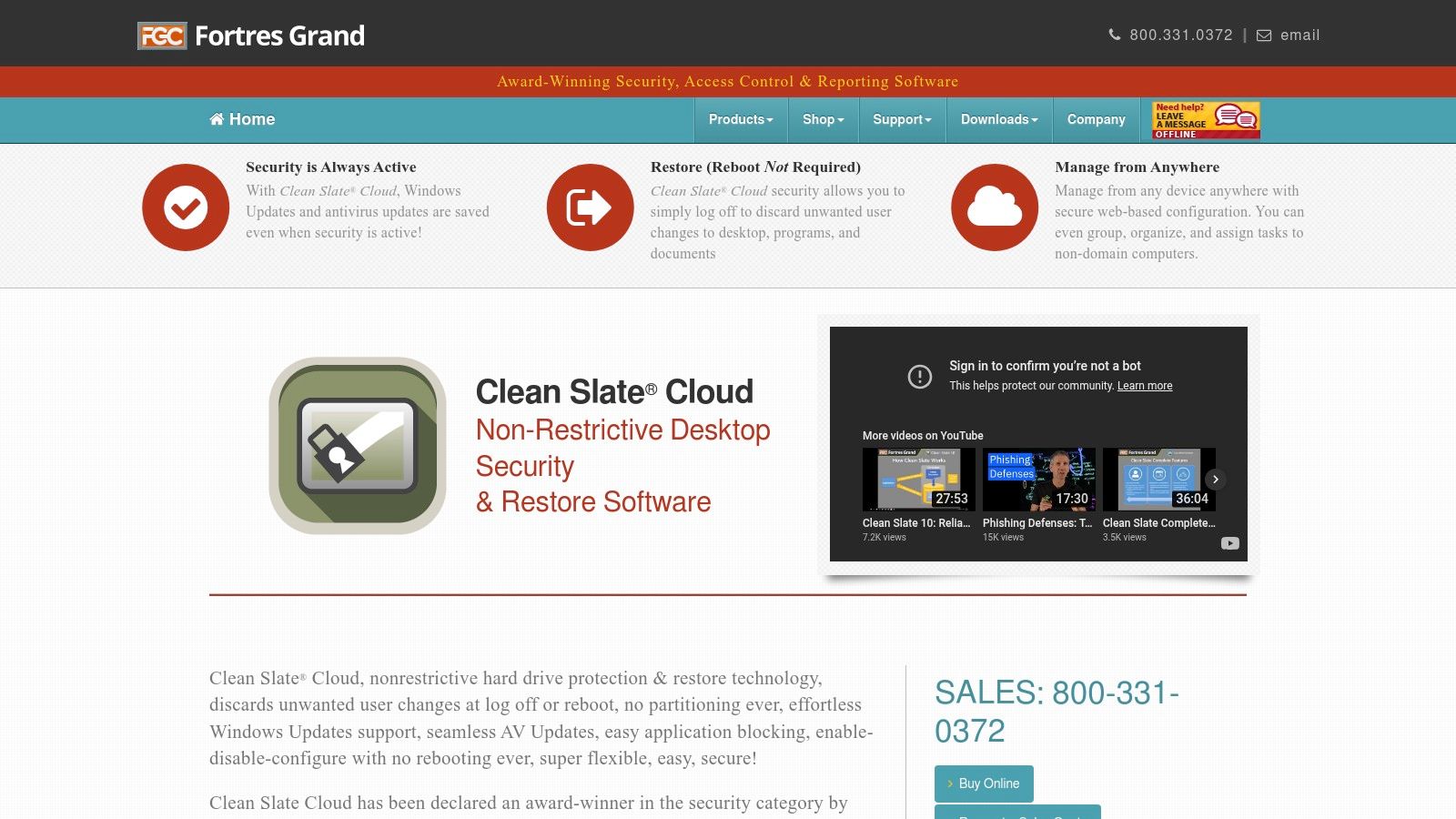The height and width of the screenshot is (819, 1456).
Task: Open the Clean Slate Complete video thumbnail
Action: (x=1159, y=479)
